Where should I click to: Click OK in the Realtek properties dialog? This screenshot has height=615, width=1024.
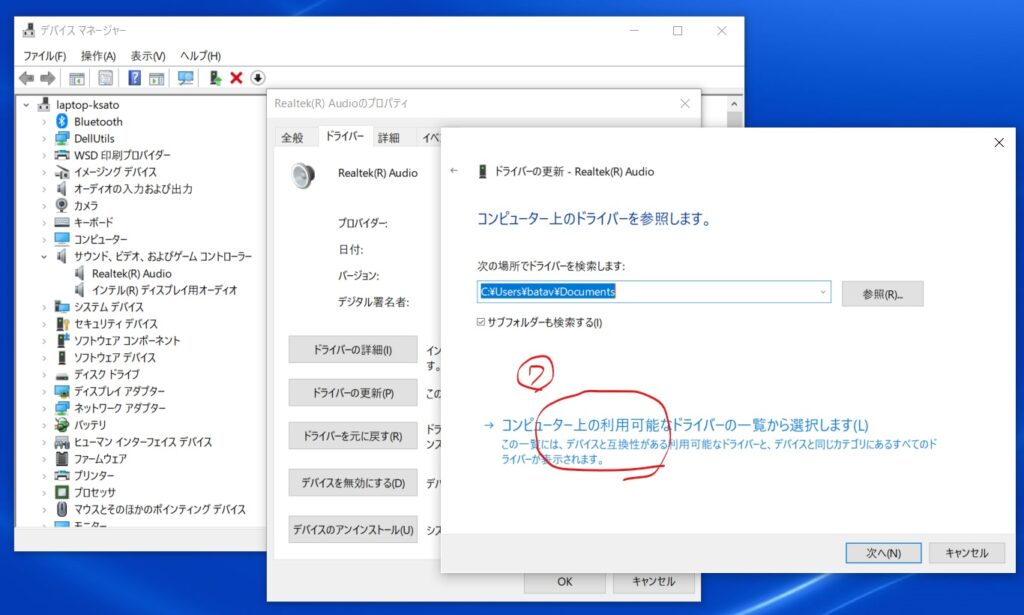click(565, 581)
